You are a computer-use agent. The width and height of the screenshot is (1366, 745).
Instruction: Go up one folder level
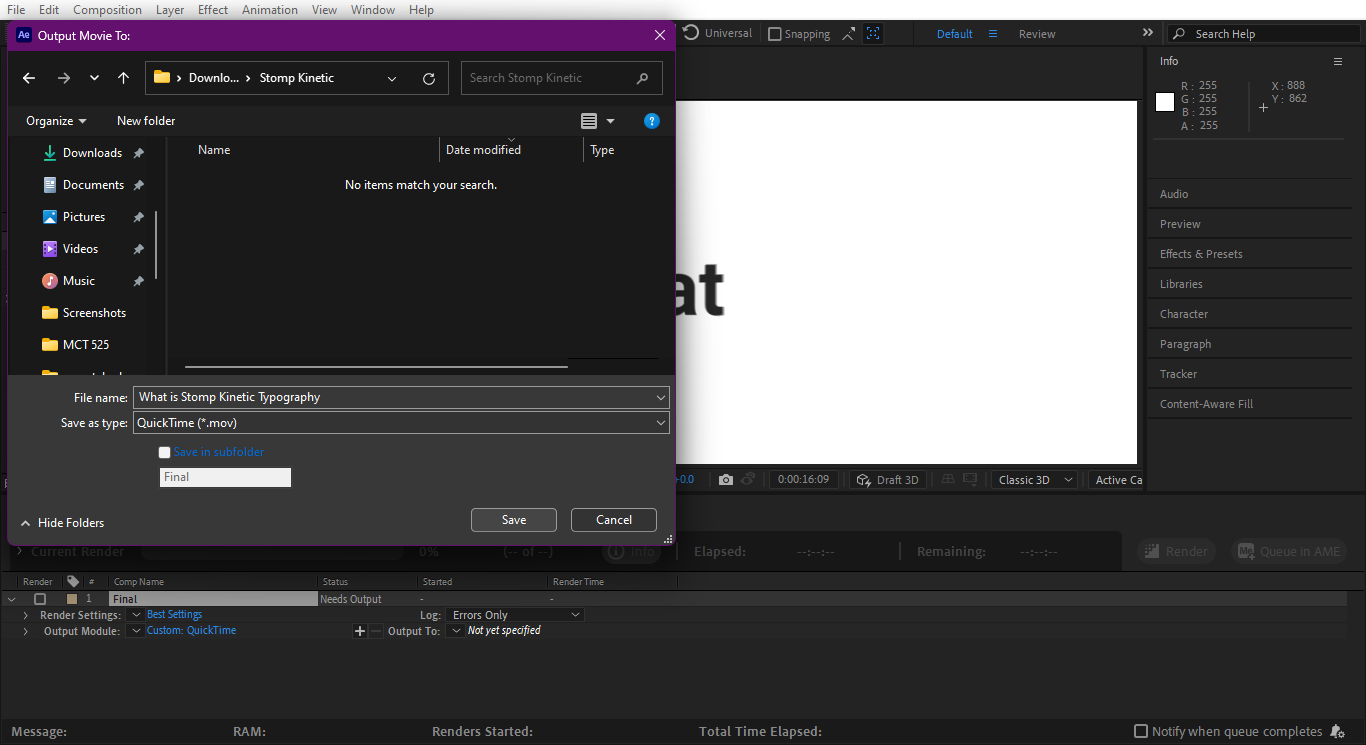click(123, 78)
